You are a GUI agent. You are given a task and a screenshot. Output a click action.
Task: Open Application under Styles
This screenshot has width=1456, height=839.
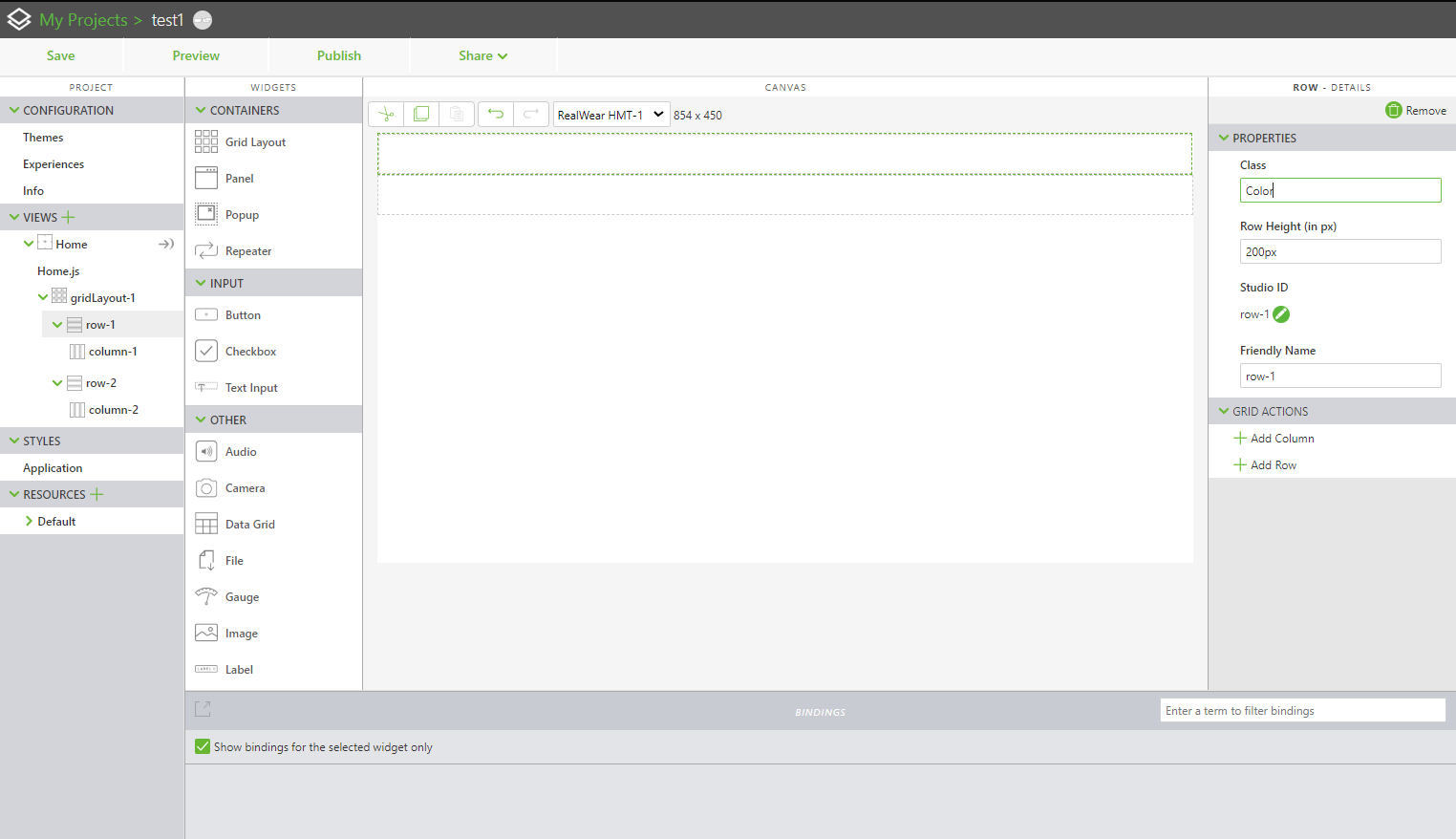54,467
